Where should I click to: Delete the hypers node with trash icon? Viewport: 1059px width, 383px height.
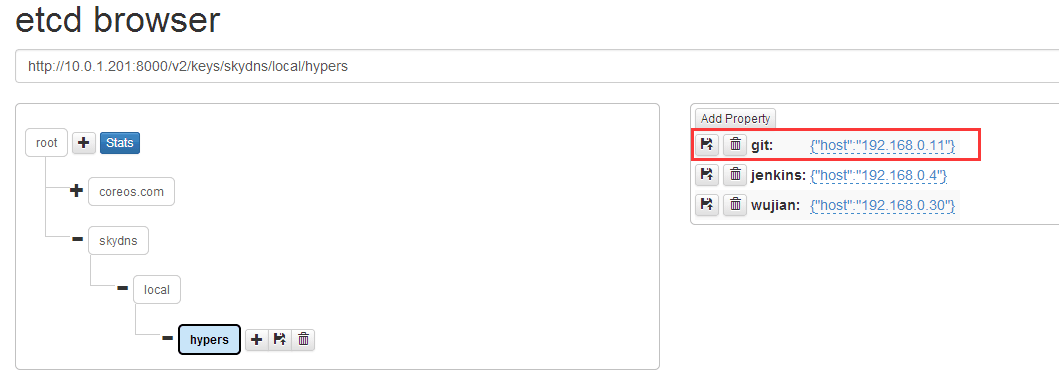pos(303,340)
